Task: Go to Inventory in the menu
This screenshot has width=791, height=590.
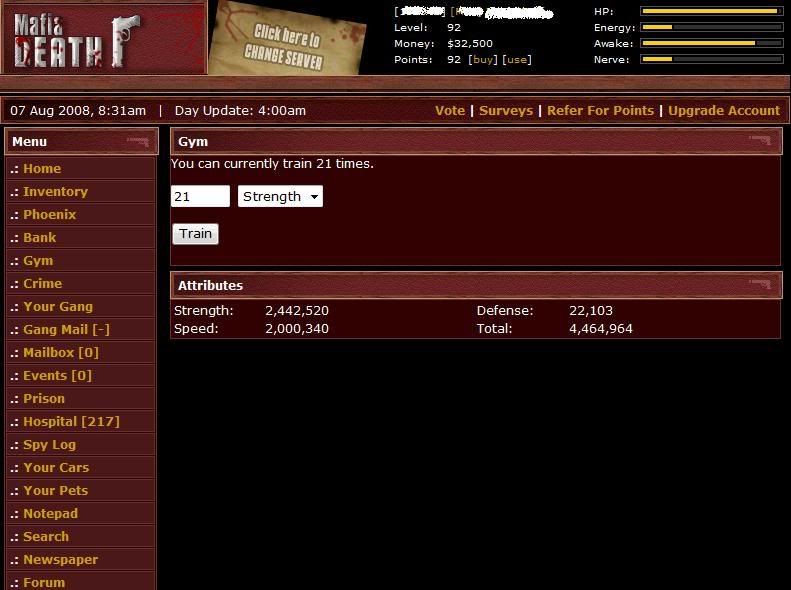Action: 55,192
